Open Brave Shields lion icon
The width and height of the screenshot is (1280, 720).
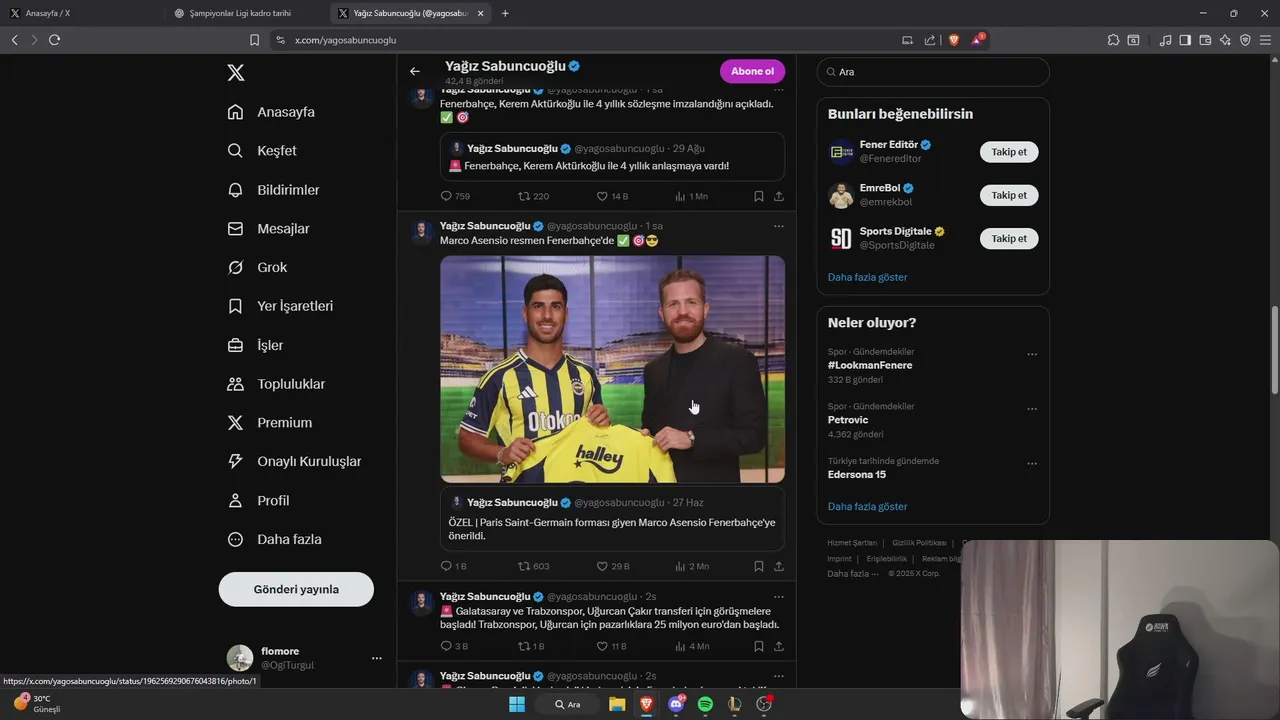click(954, 40)
